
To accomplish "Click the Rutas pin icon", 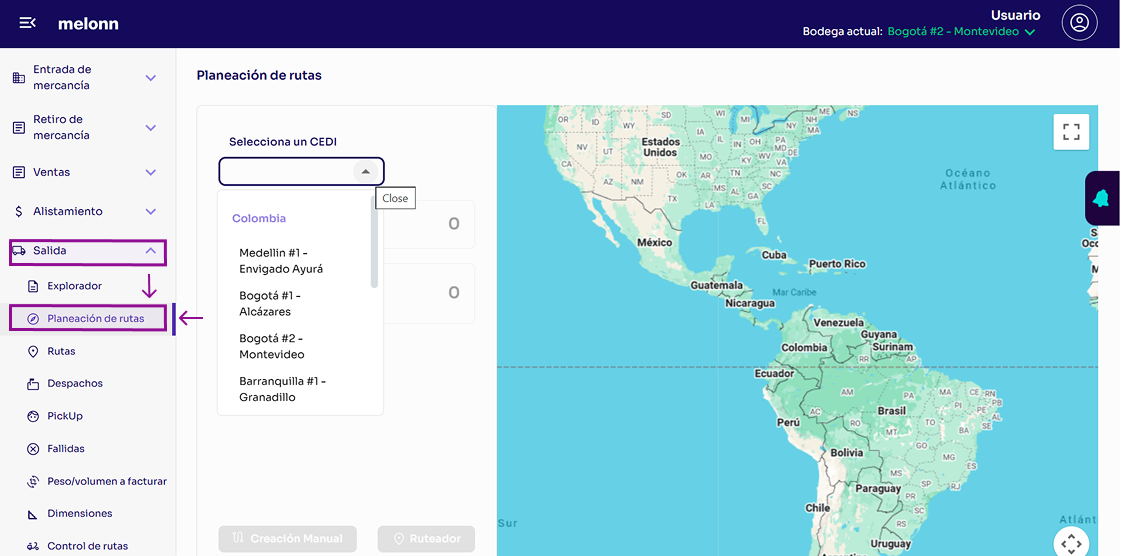I will 33,352.
